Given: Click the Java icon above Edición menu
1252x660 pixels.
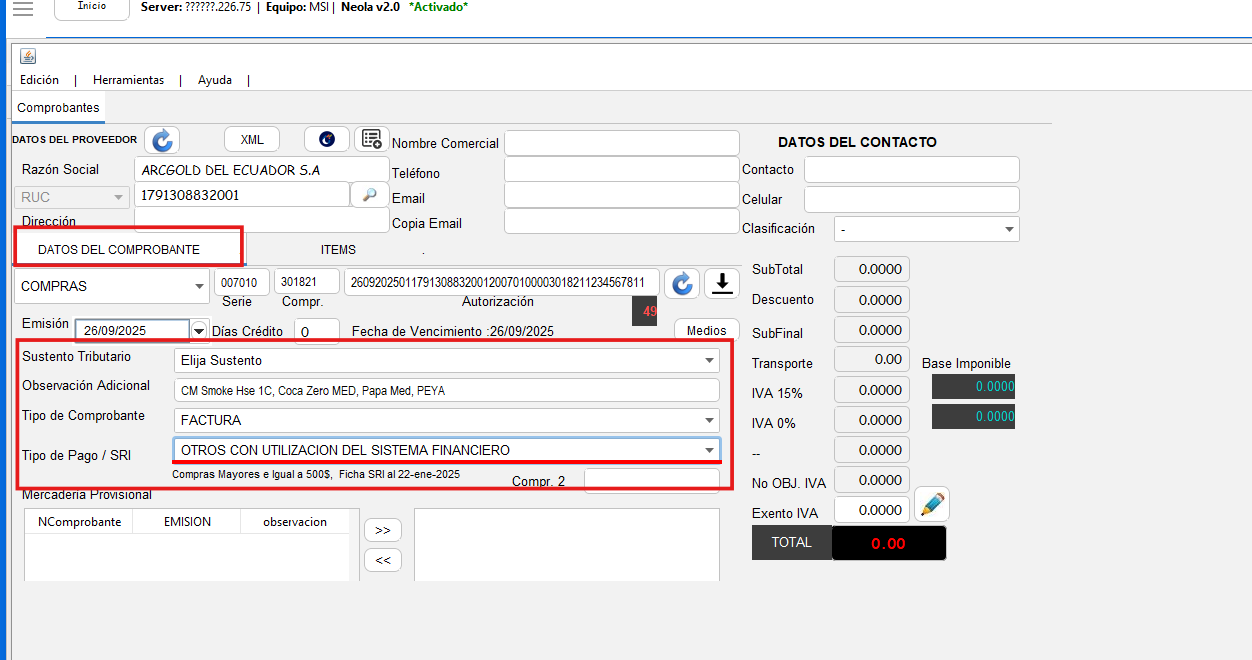Looking at the screenshot, I should point(28,56).
